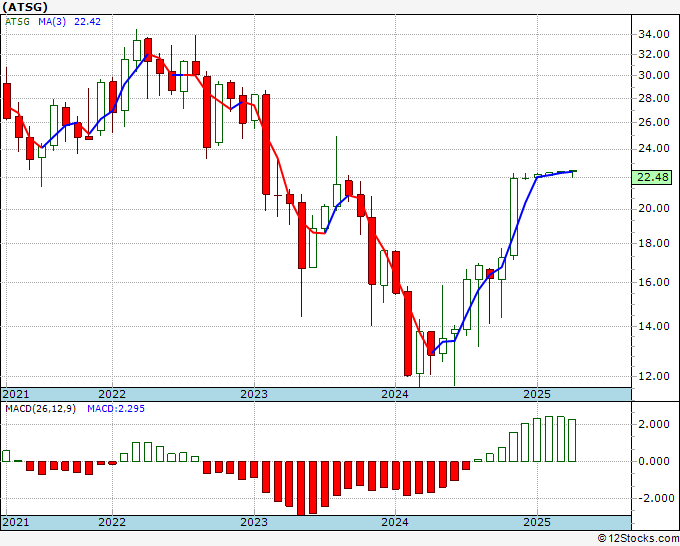
Task: Click the first green MACD bar of 2025
Action: pyautogui.click(x=537, y=440)
